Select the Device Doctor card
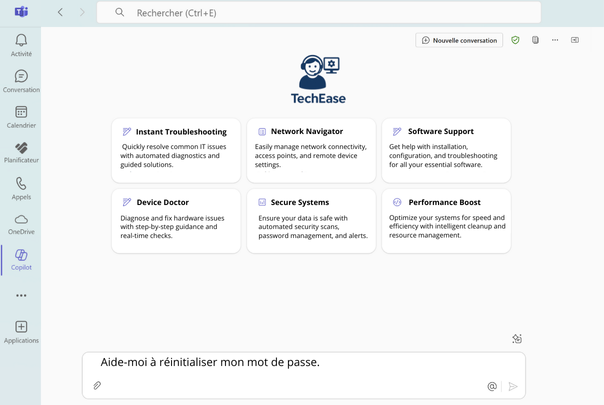The height and width of the screenshot is (405, 604). (x=176, y=221)
